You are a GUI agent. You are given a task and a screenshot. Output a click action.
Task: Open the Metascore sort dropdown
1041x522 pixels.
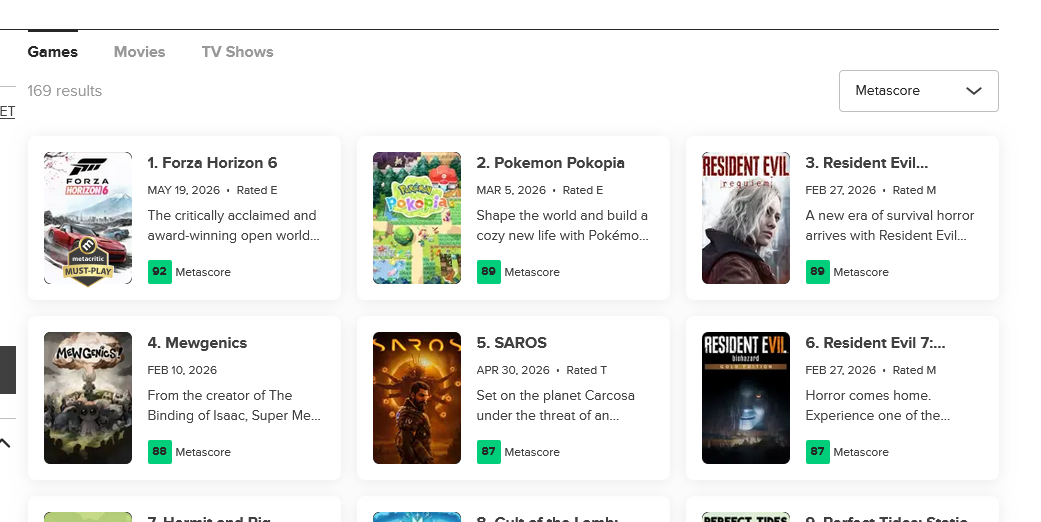[x=918, y=91]
